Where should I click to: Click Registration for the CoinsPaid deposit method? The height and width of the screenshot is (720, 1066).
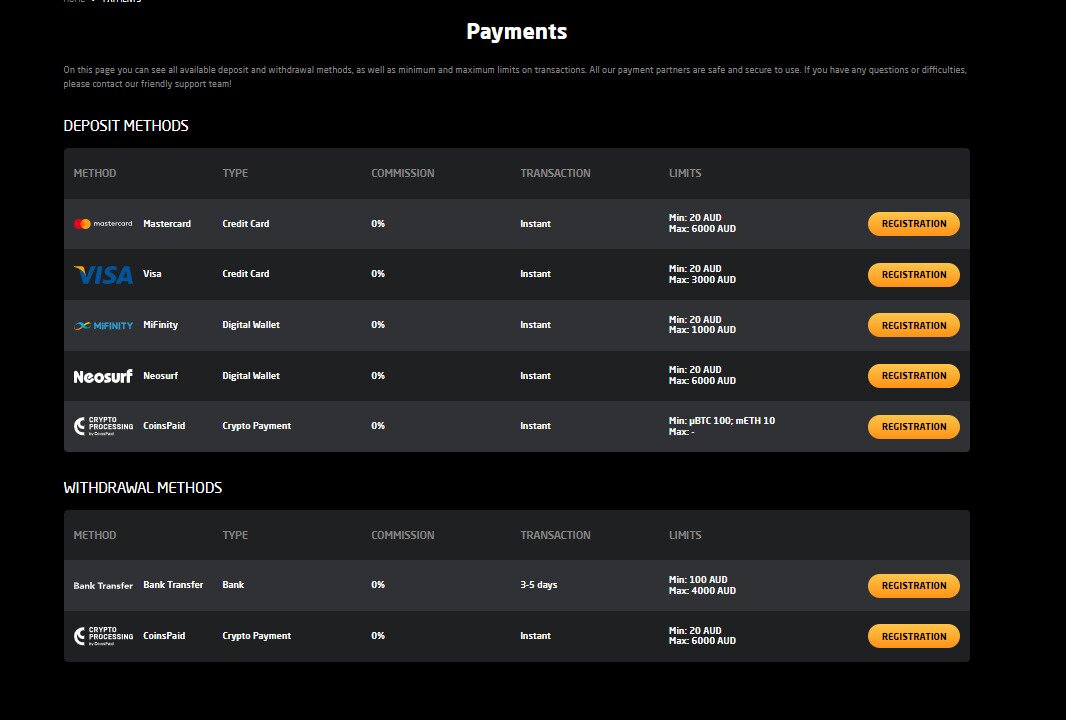pos(914,426)
